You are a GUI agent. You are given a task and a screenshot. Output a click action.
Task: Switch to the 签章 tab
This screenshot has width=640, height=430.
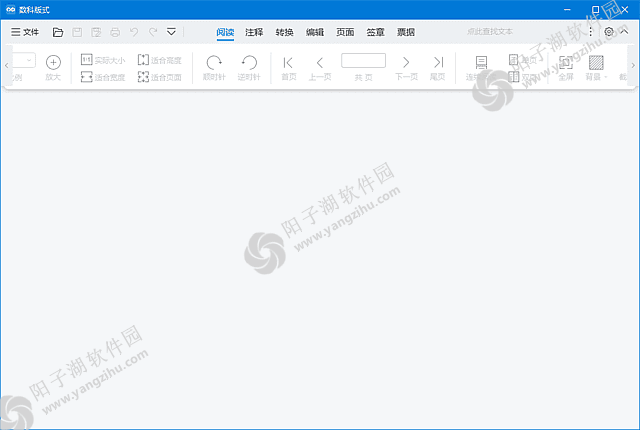[376, 32]
